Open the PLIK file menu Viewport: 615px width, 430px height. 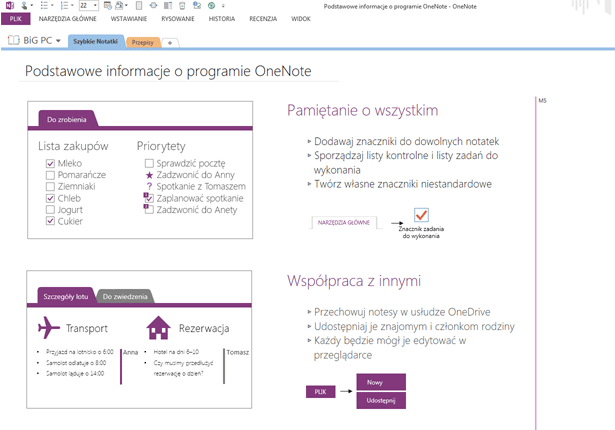(x=16, y=19)
